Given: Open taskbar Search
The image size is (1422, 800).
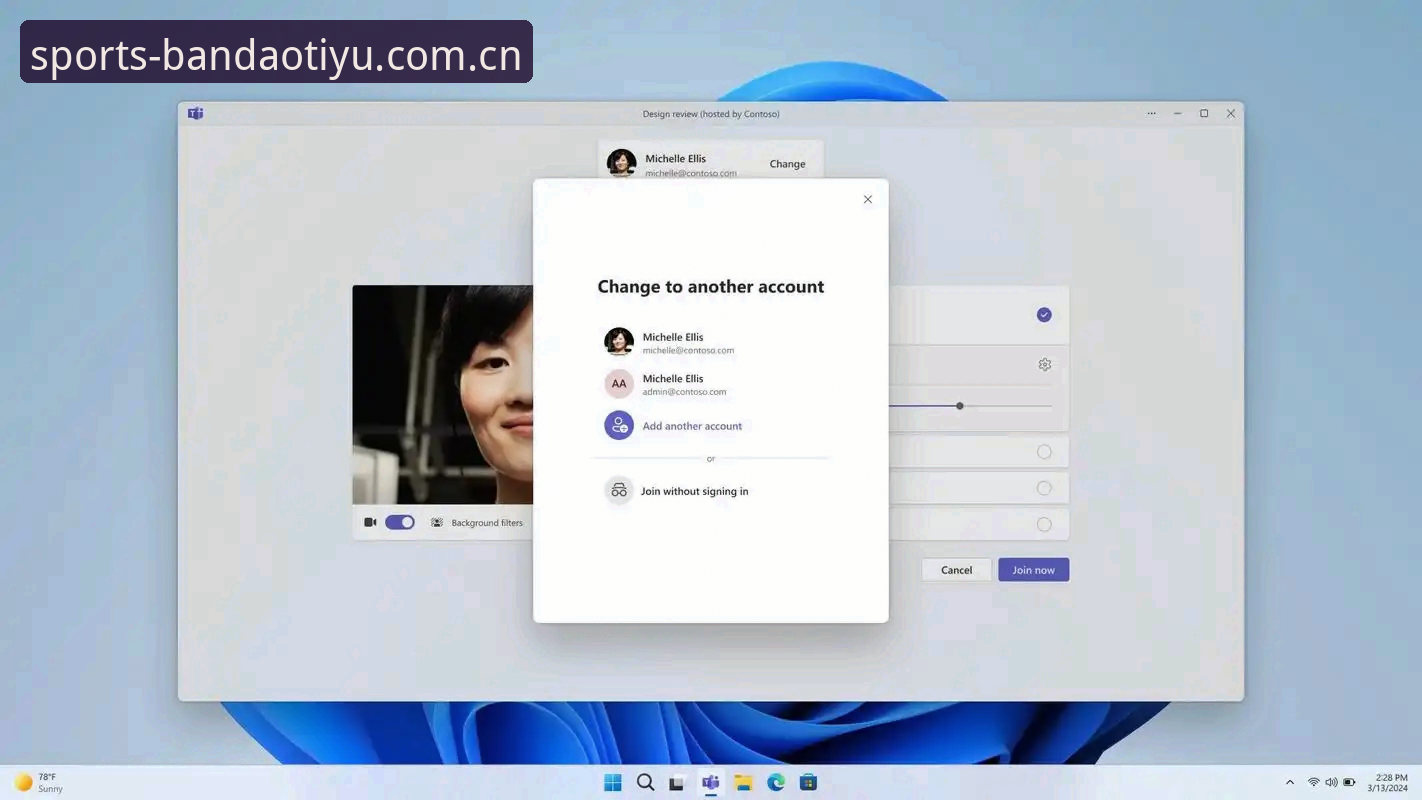Looking at the screenshot, I should point(645,782).
